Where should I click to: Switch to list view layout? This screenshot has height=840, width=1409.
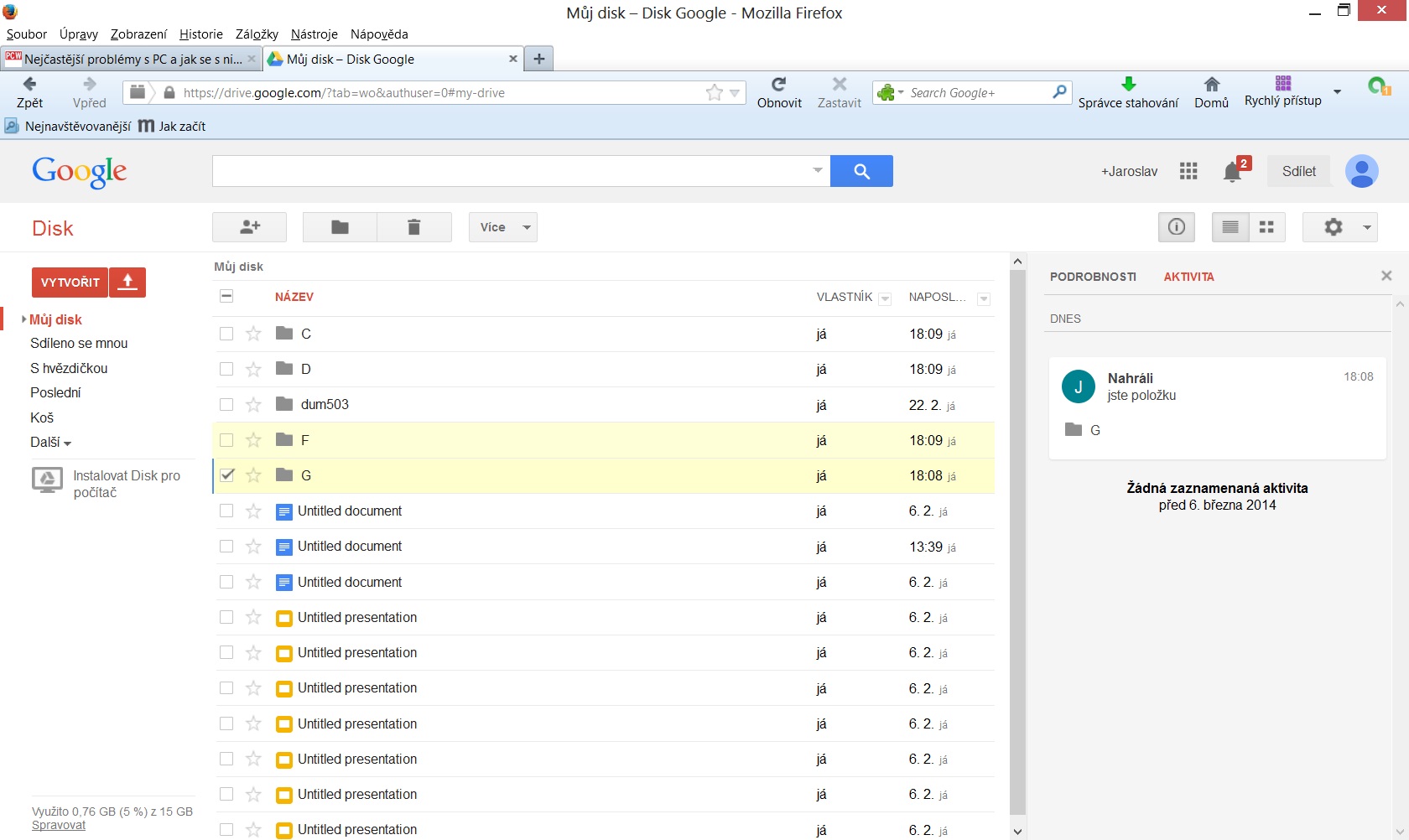[x=1230, y=227]
